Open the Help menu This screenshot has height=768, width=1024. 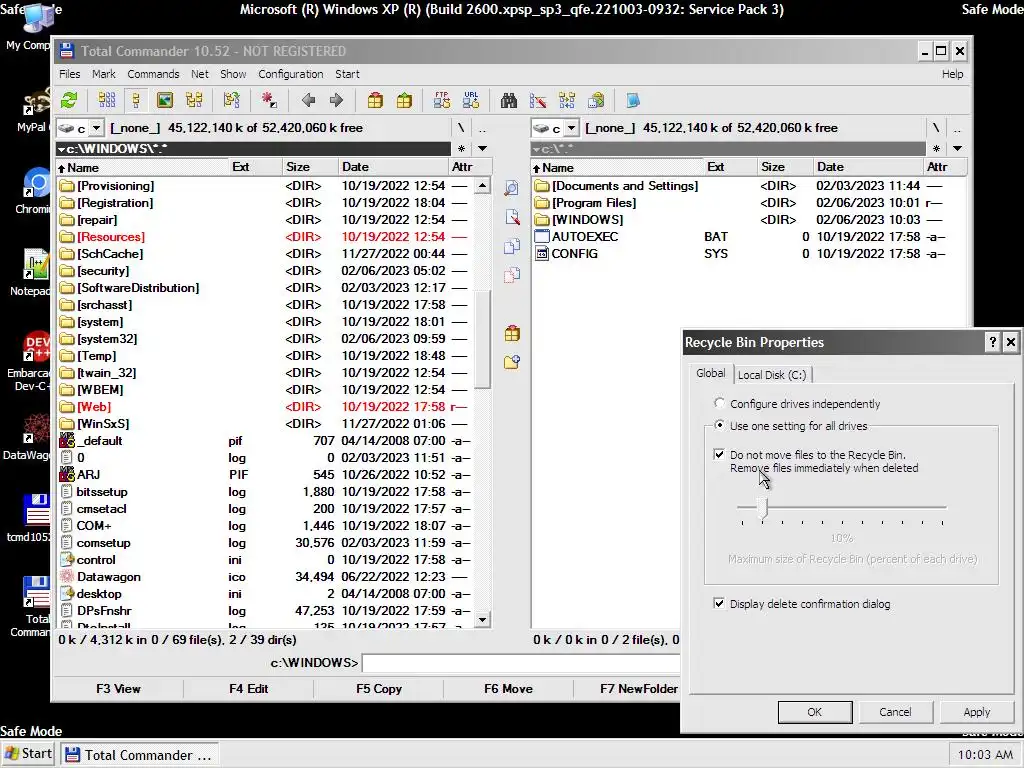click(952, 74)
